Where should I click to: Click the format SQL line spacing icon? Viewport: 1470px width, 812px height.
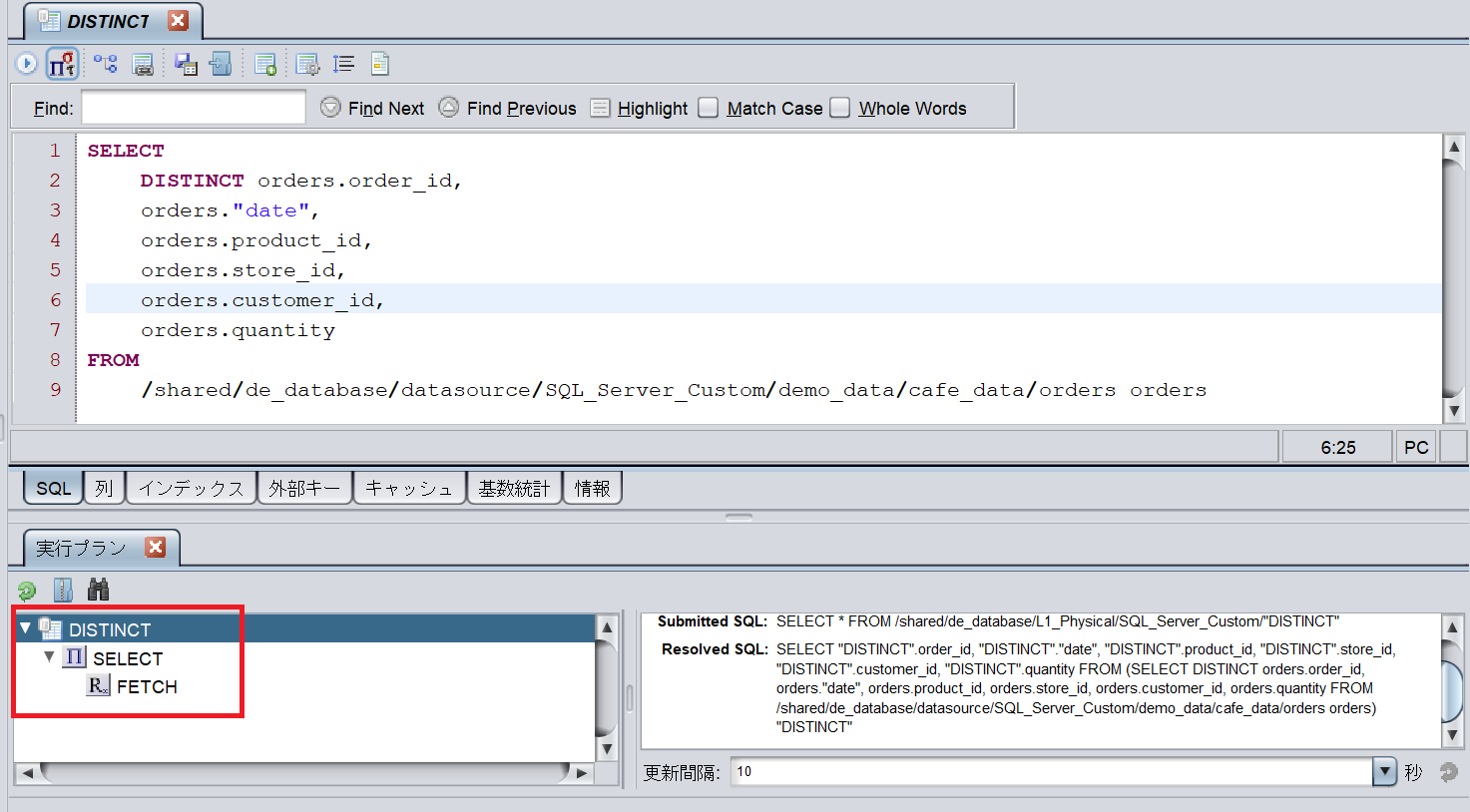click(x=343, y=64)
